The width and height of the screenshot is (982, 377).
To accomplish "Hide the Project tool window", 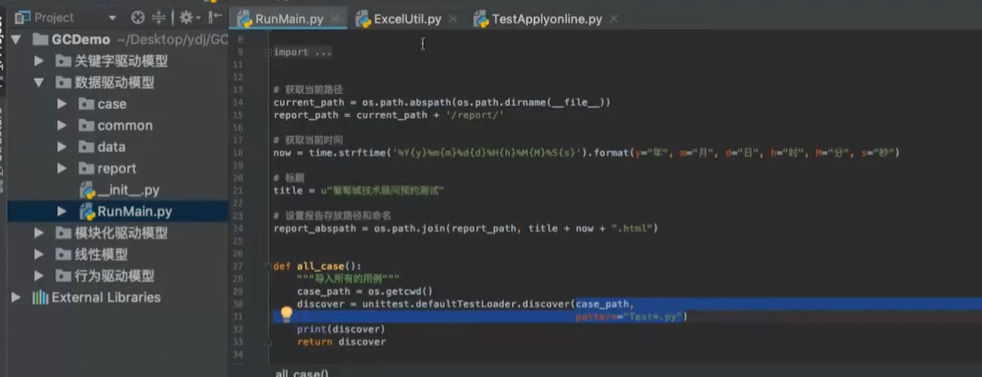I will [215, 18].
